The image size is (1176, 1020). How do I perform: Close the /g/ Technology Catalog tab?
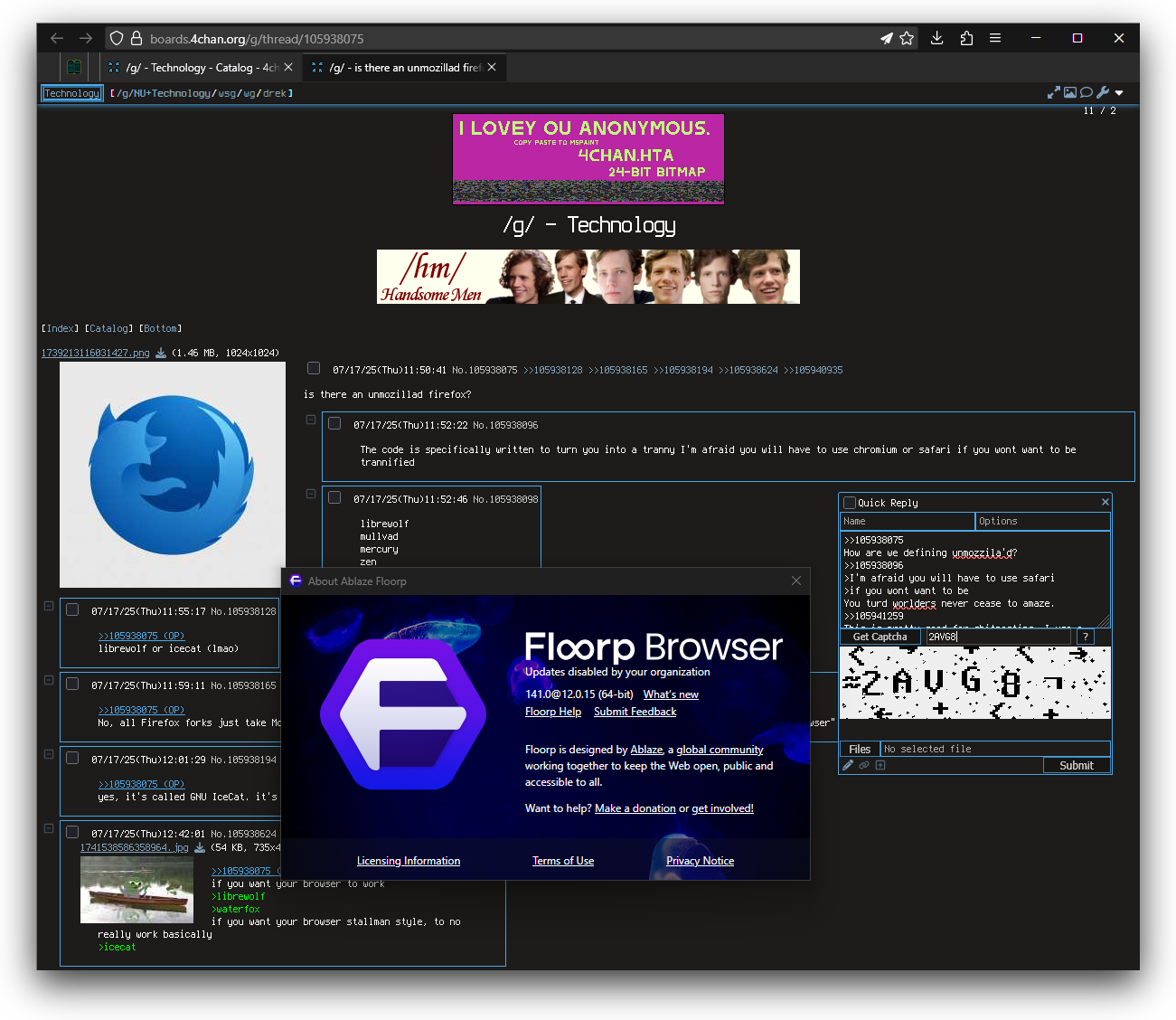pos(288,67)
